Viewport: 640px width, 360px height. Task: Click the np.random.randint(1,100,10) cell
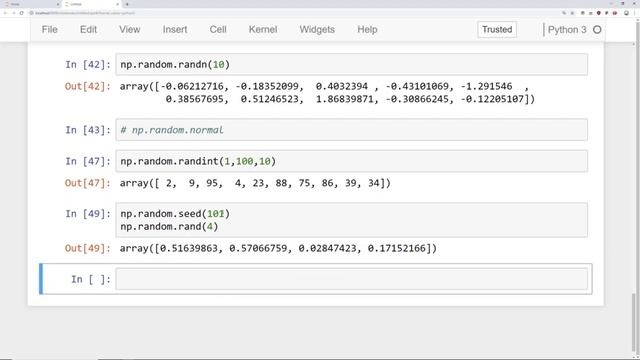[x=351, y=161]
